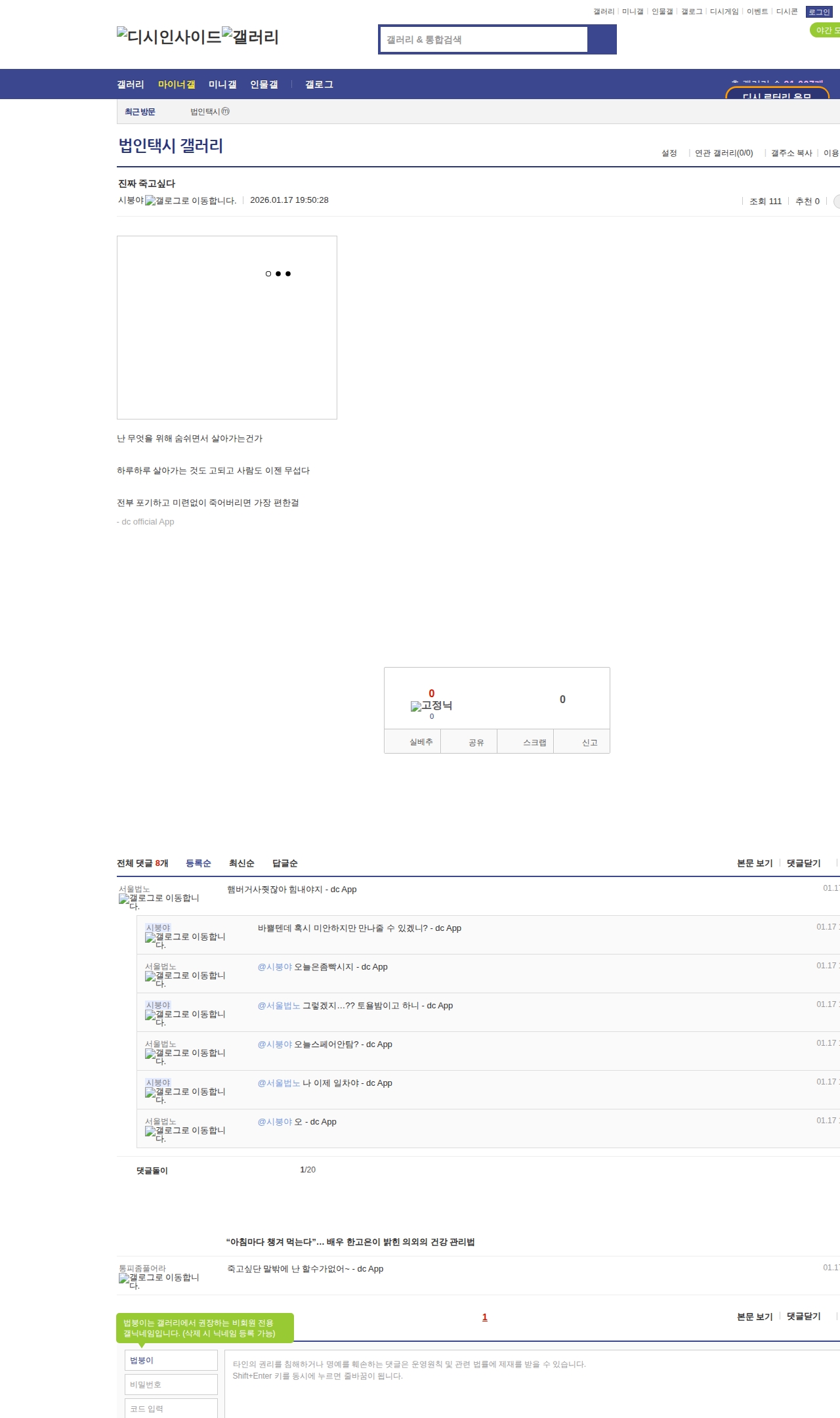The width and height of the screenshot is (840, 1418).
Task: Open 갤러리 in the blue navigation bar
Action: click(131, 85)
